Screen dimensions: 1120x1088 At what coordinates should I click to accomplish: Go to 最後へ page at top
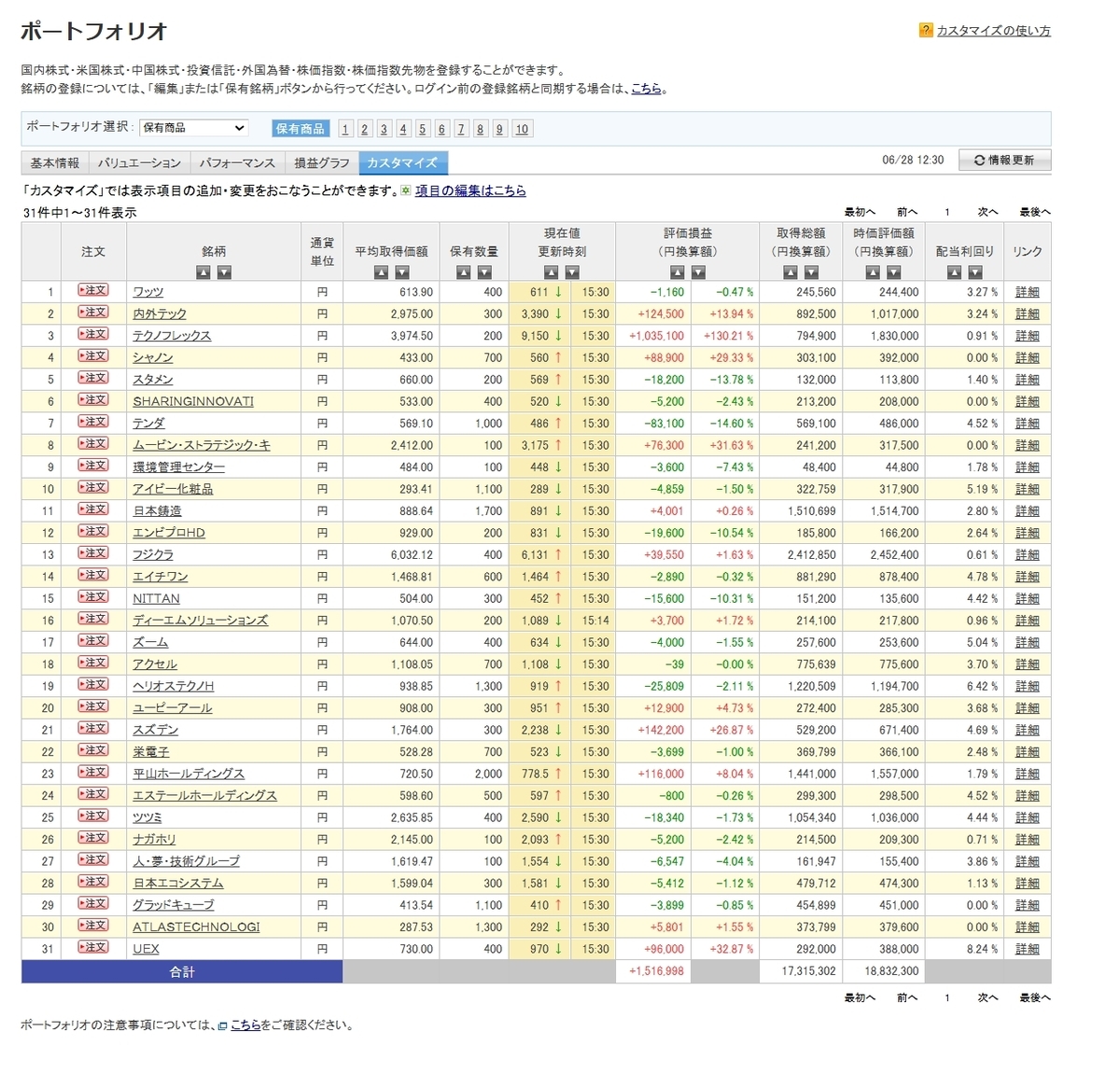point(1034,212)
